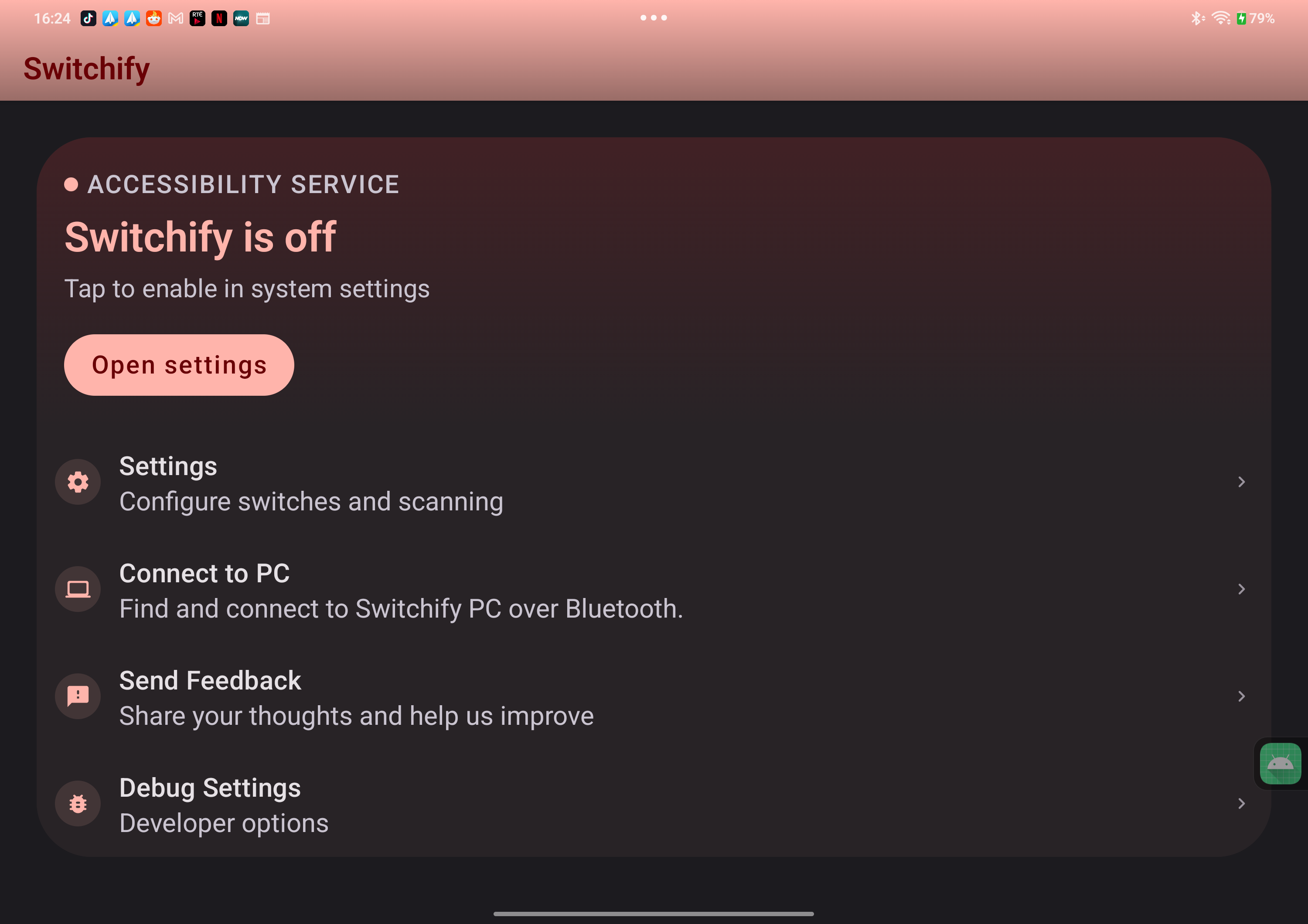
Task: Click the Connect to PC laptop icon
Action: point(78,589)
